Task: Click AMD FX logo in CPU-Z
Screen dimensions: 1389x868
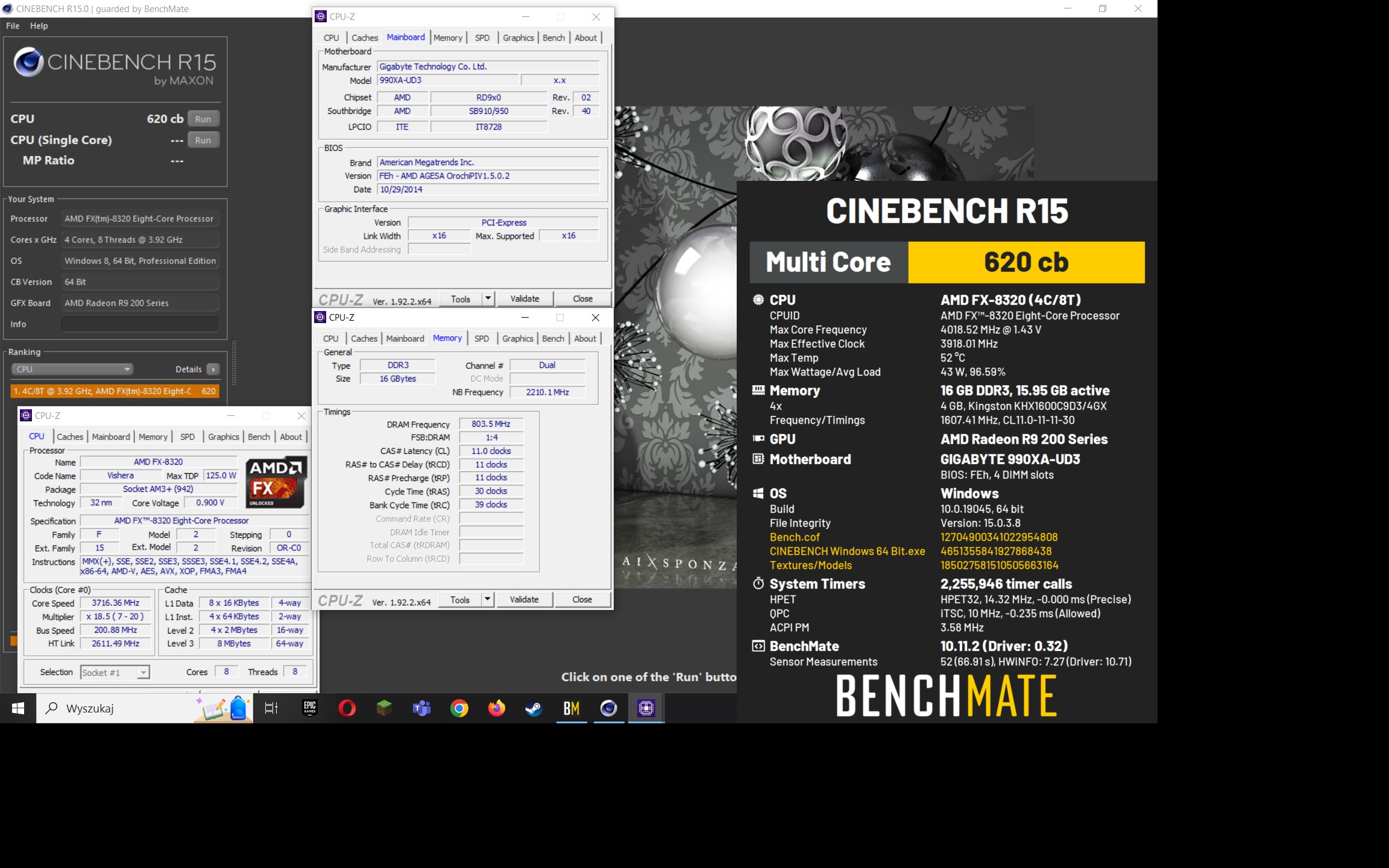Action: pyautogui.click(x=277, y=482)
